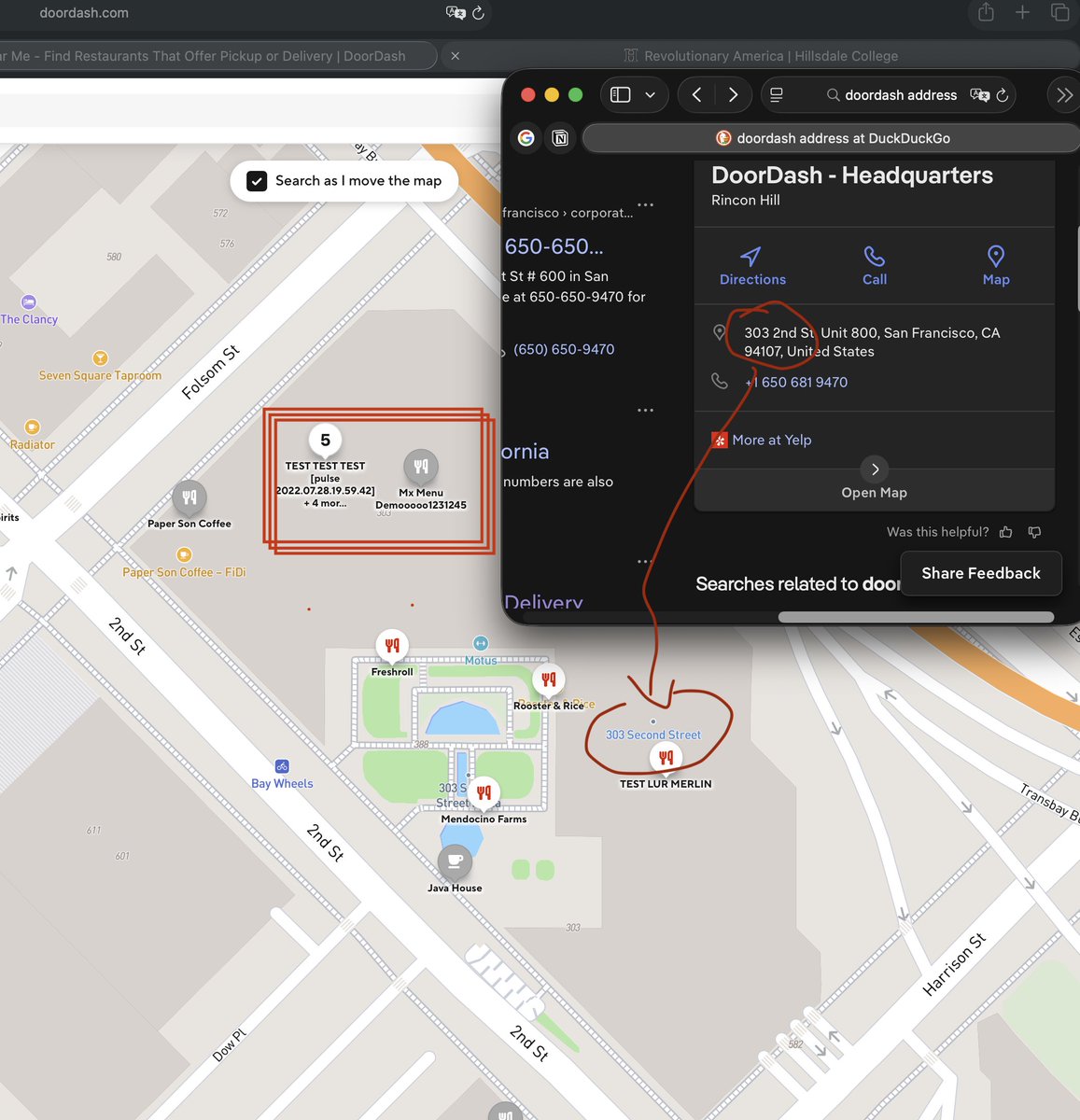The image size is (1080, 1120).
Task: Open the Map pin button in the info card
Action: click(x=996, y=266)
